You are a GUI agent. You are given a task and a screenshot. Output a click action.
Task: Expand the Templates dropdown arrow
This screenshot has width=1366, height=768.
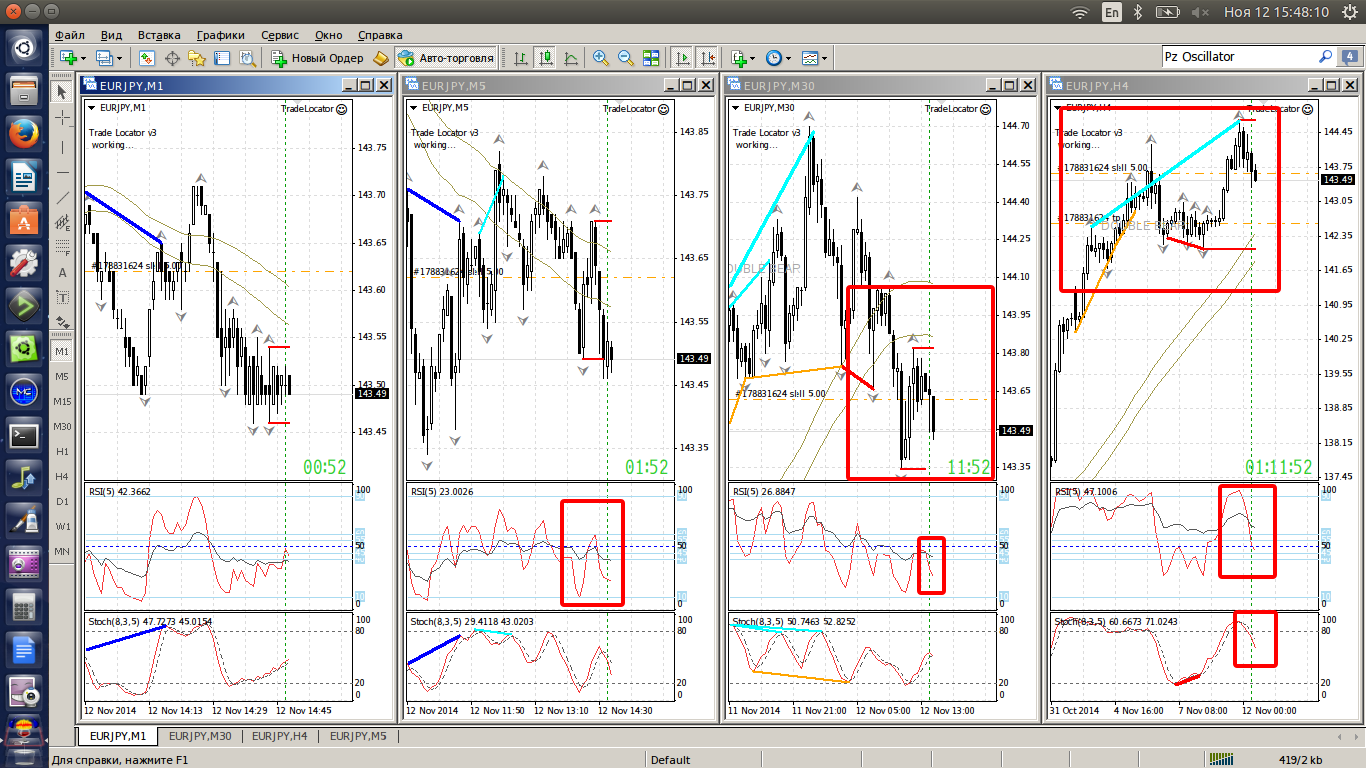pos(824,58)
